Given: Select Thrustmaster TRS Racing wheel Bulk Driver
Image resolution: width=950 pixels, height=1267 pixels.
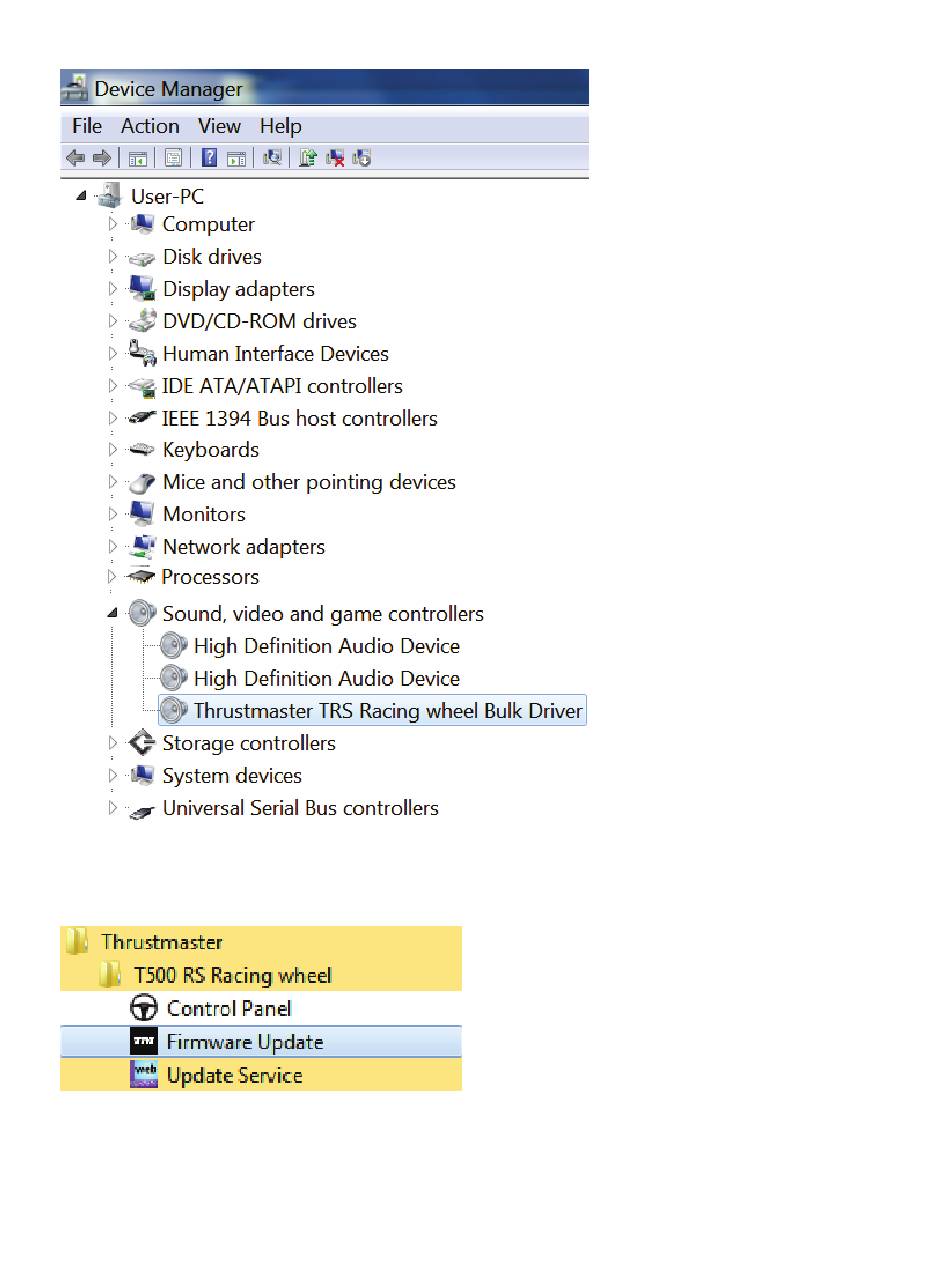Looking at the screenshot, I should pyautogui.click(x=372, y=711).
